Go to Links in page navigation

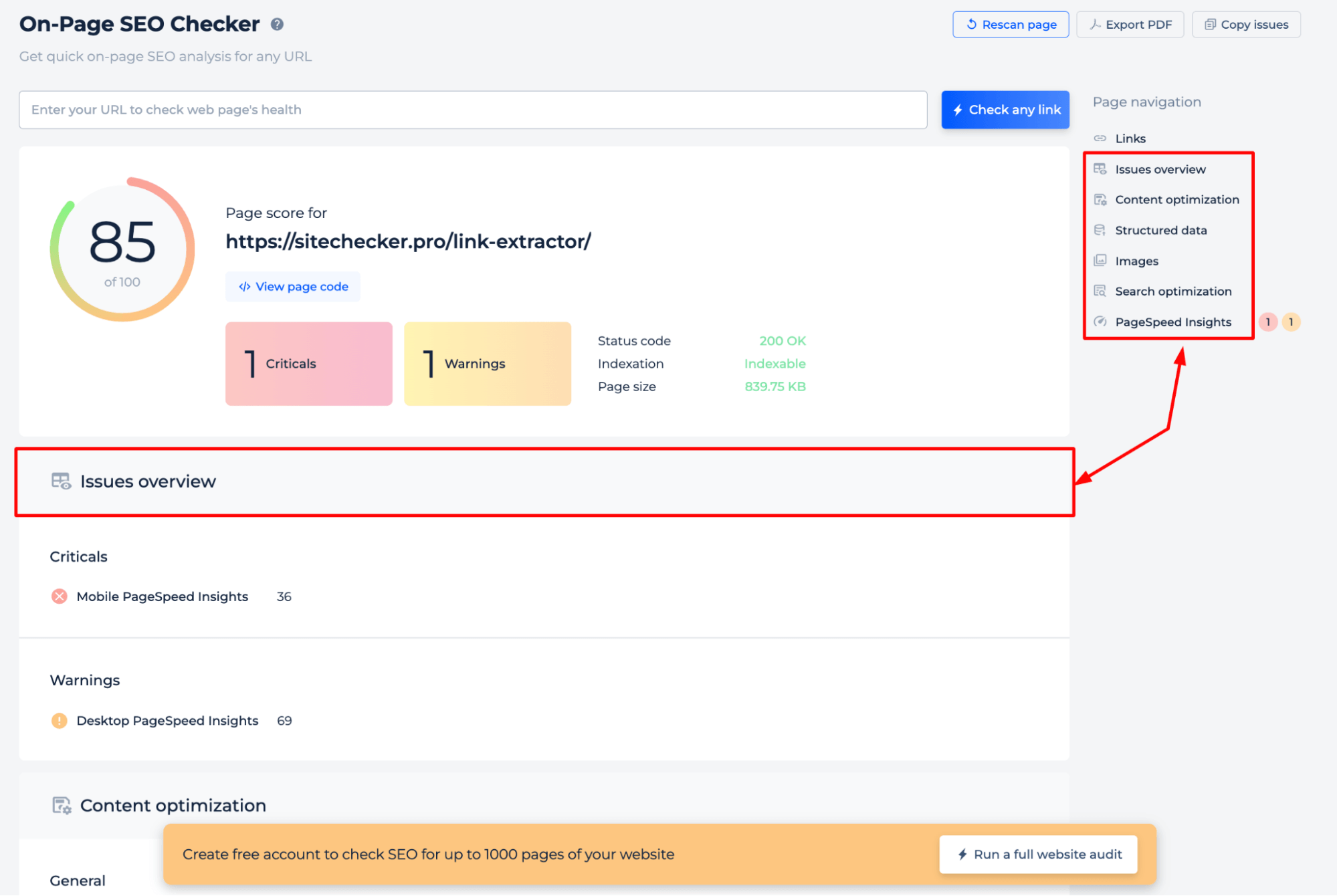pos(1130,138)
